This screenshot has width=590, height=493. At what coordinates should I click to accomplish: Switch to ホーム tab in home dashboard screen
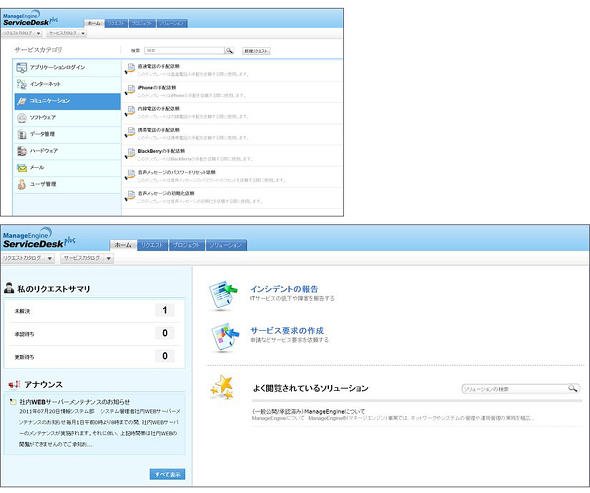pyautogui.click(x=123, y=245)
